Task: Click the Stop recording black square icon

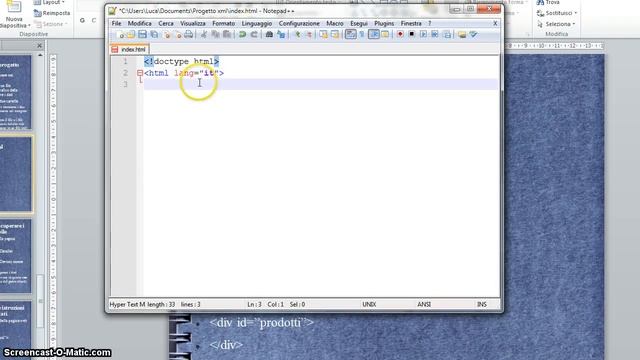Action: click(x=411, y=34)
